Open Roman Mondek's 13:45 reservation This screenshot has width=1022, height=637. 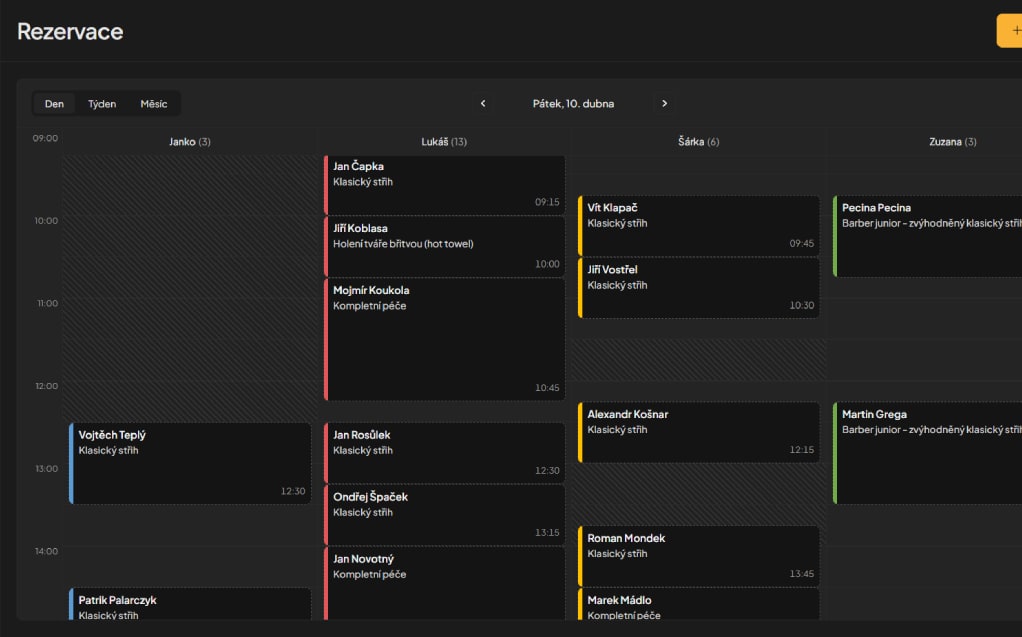pos(699,556)
